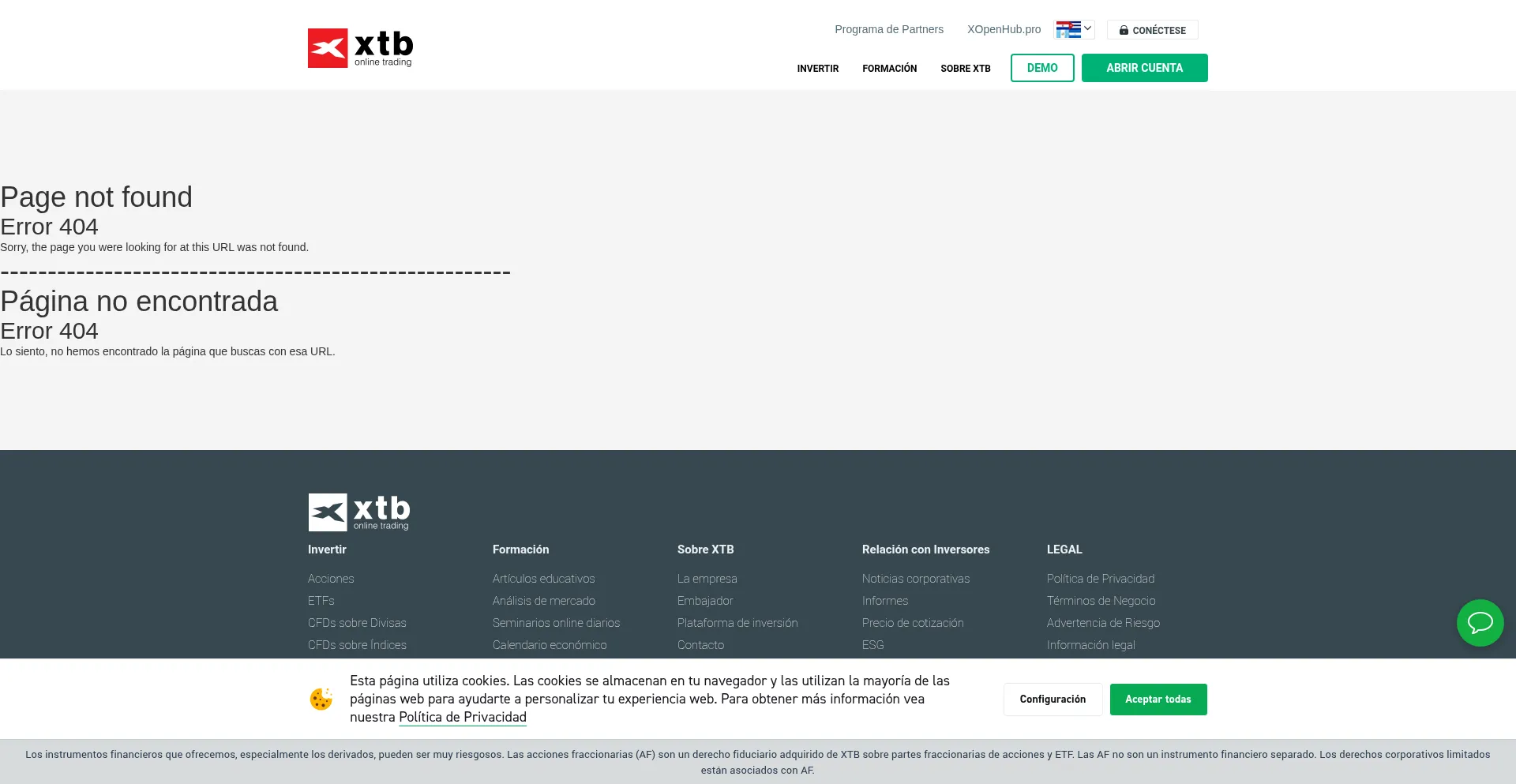Image resolution: width=1516 pixels, height=784 pixels.
Task: Click the XTB logo in header
Action: [x=360, y=48]
